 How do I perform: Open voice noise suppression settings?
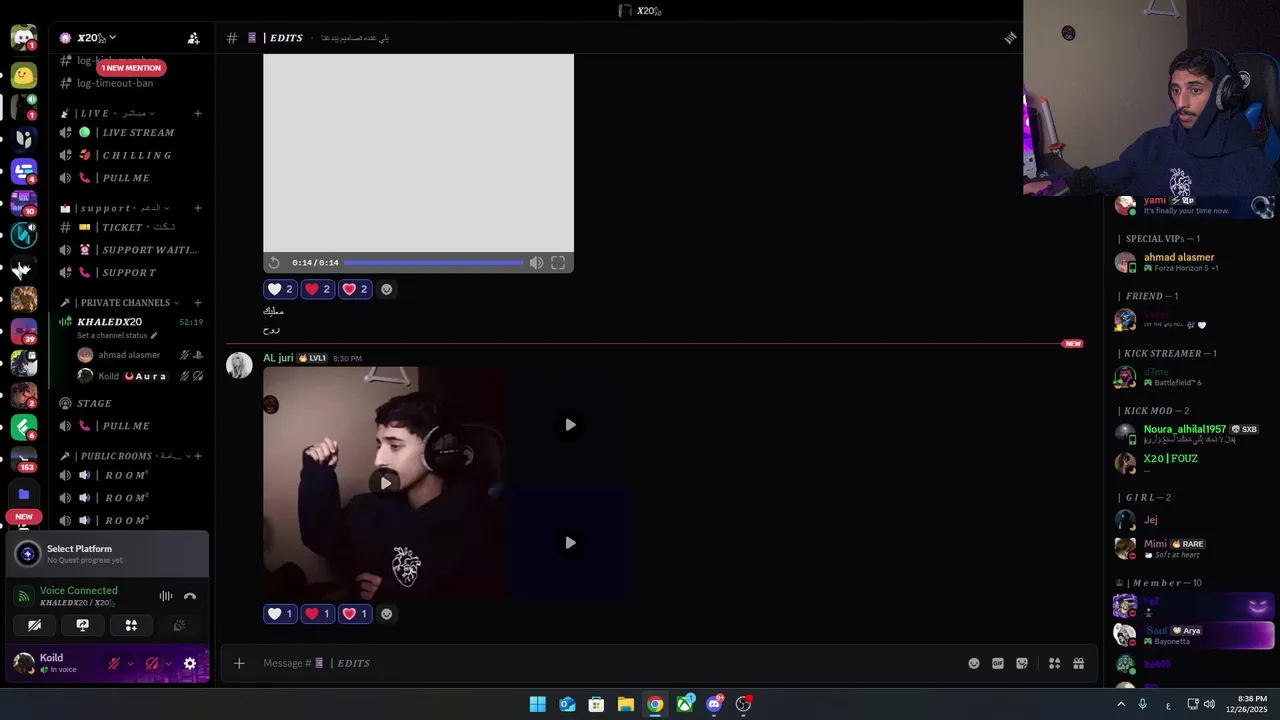166,596
